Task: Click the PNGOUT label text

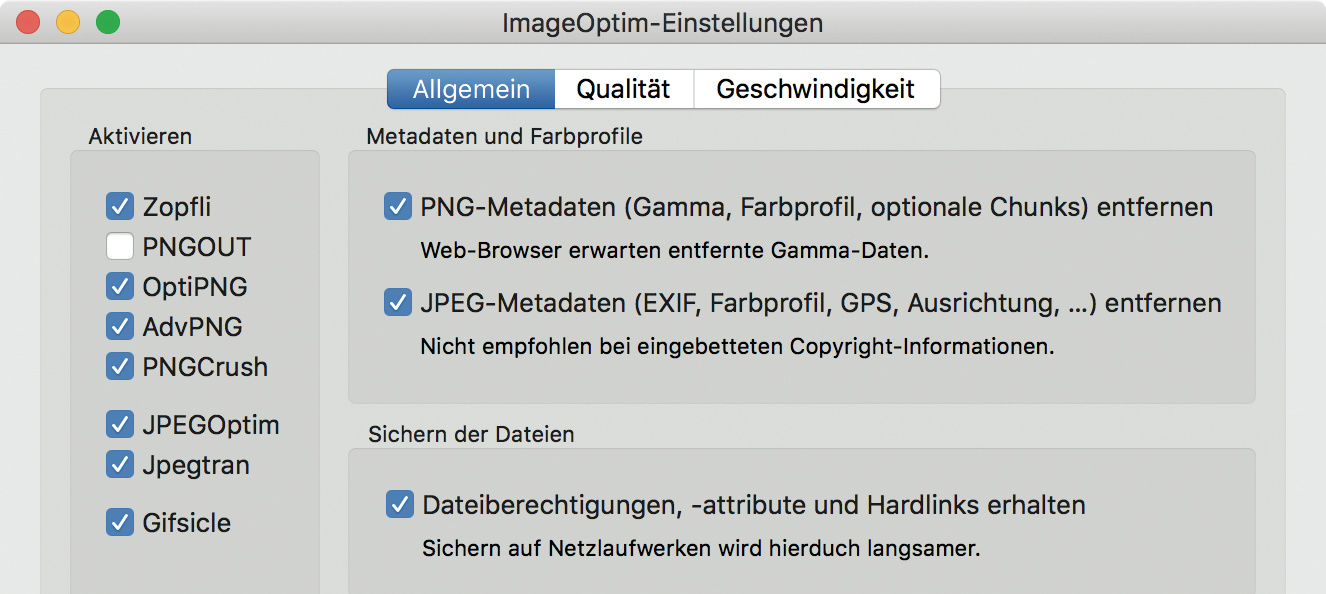Action: pyautogui.click(x=197, y=247)
